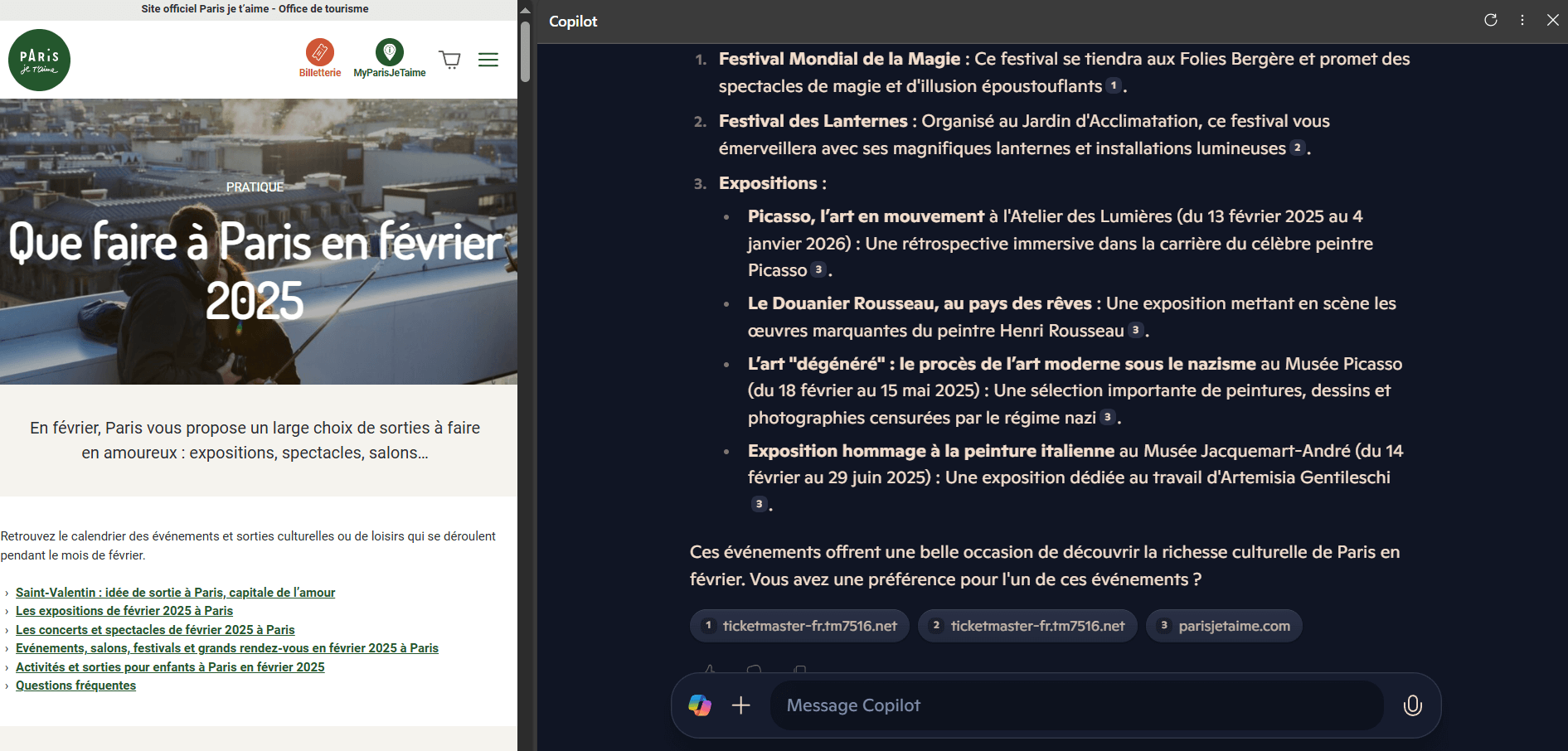1568x751 pixels.
Task: Focus the Message Copilot input field
Action: point(1076,705)
